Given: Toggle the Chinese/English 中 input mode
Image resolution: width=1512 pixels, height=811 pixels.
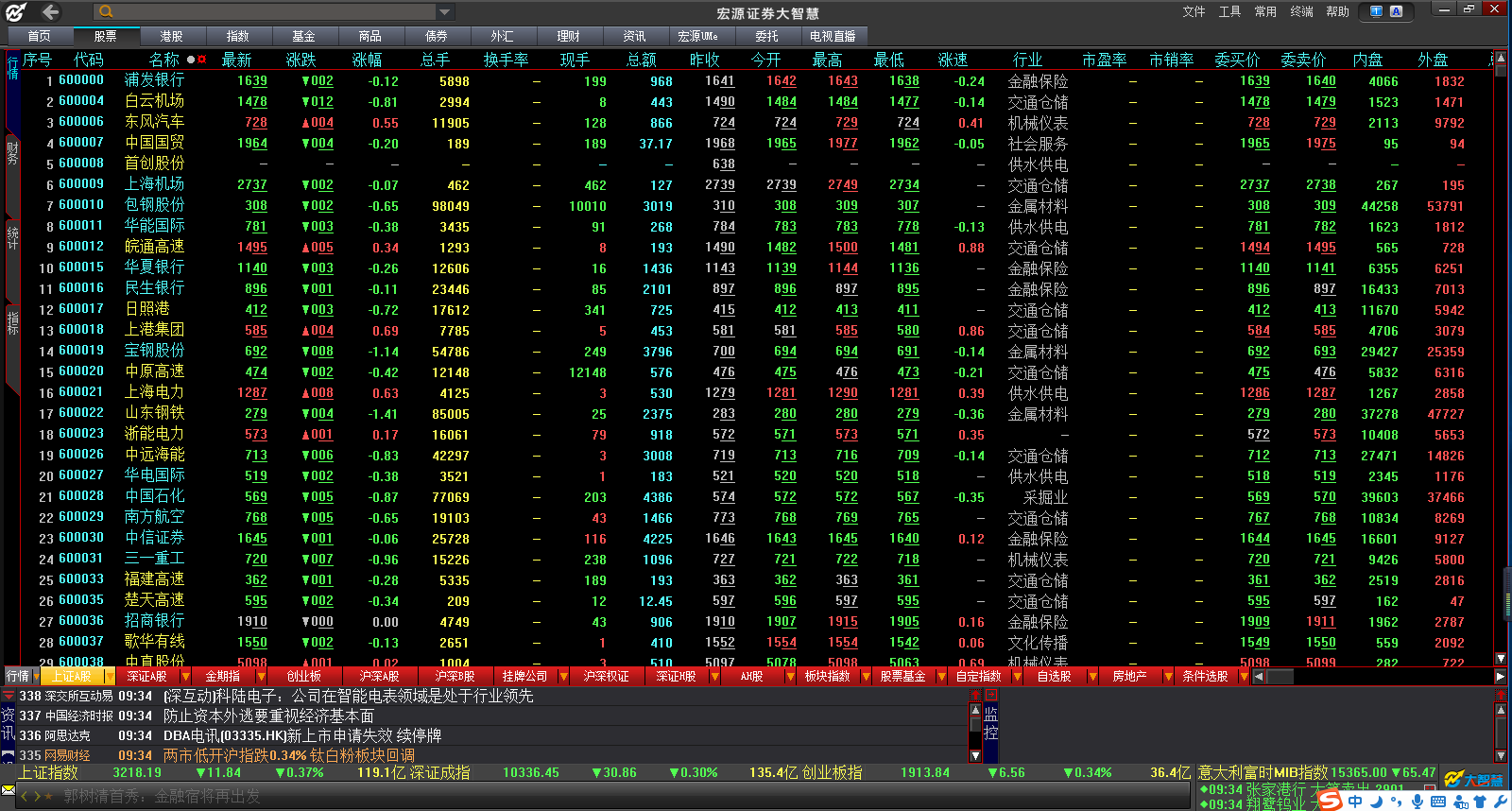Looking at the screenshot, I should click(x=1356, y=802).
